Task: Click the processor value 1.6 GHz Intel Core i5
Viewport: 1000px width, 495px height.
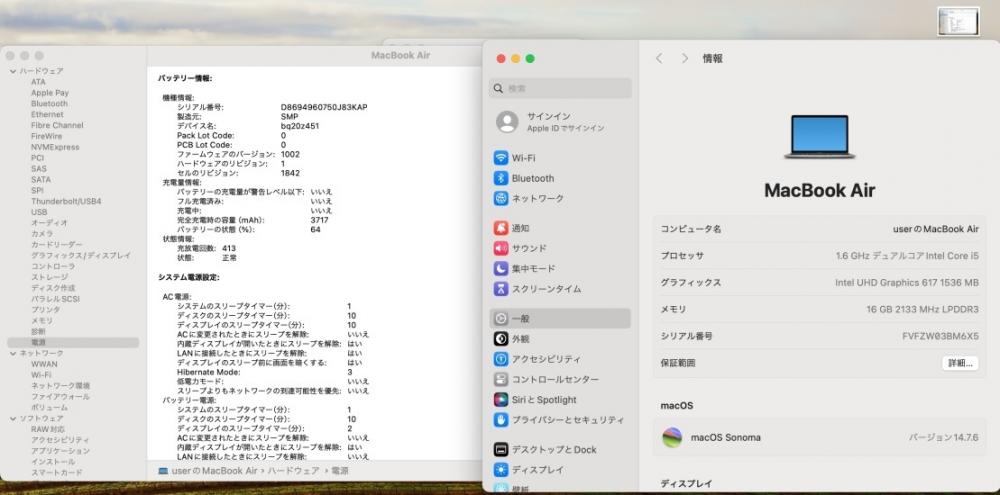Action: coord(907,256)
